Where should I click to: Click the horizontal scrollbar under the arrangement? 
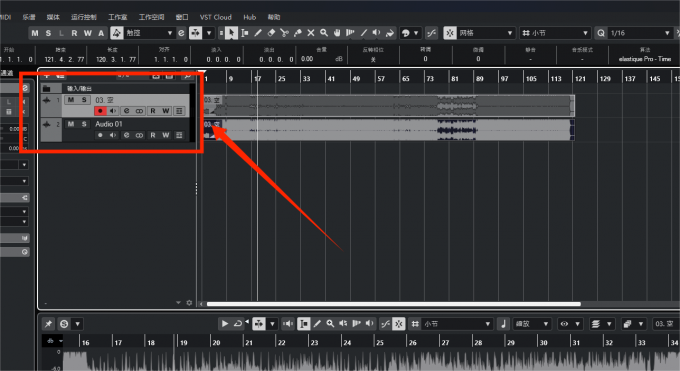pos(394,304)
